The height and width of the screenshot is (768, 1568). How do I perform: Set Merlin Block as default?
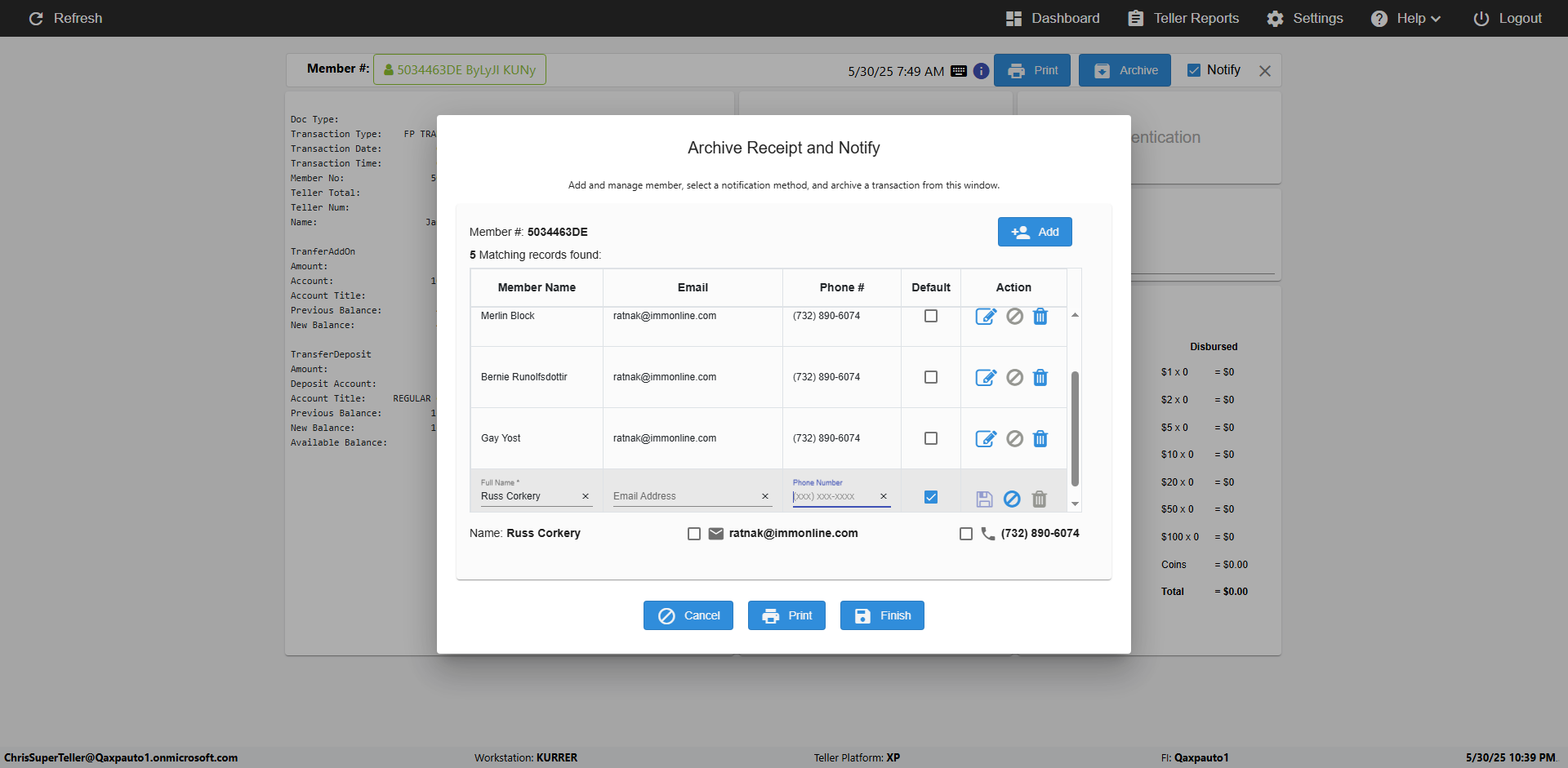(x=931, y=316)
